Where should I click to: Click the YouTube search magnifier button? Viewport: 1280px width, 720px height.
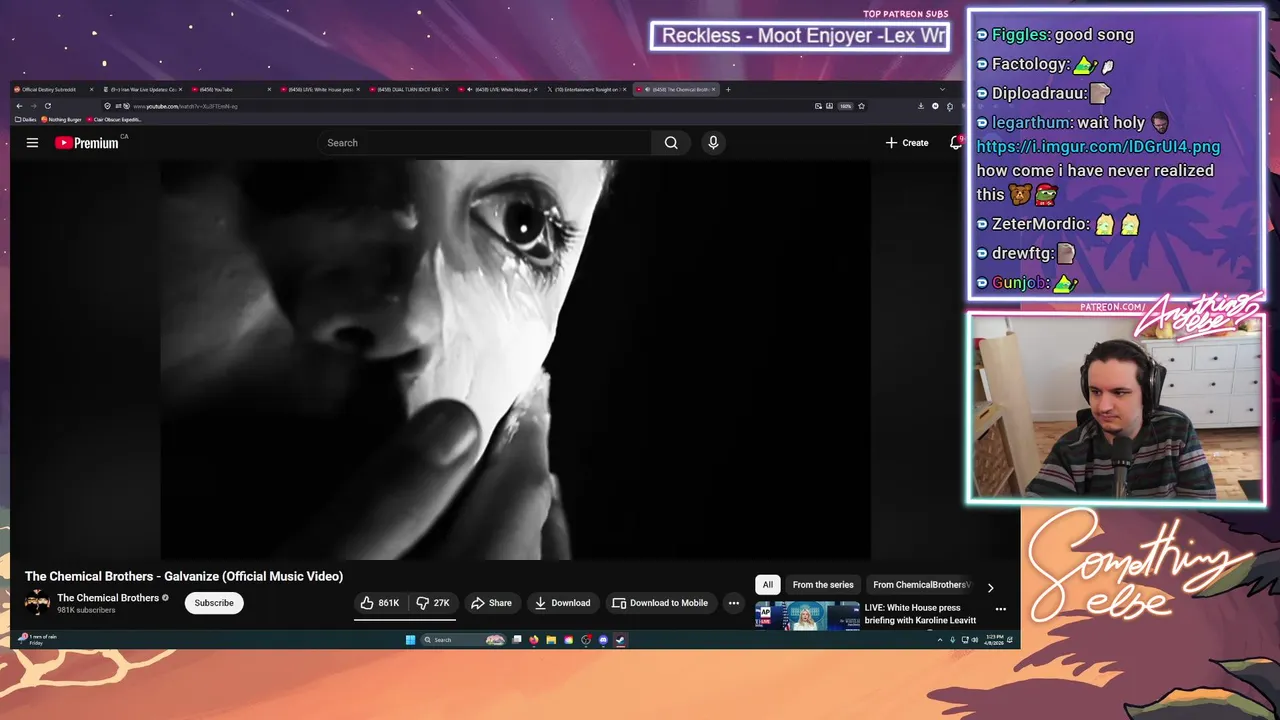pyautogui.click(x=671, y=143)
